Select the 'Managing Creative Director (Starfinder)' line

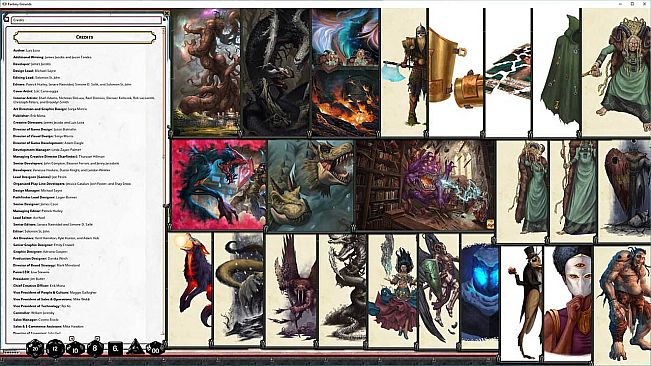point(59,156)
